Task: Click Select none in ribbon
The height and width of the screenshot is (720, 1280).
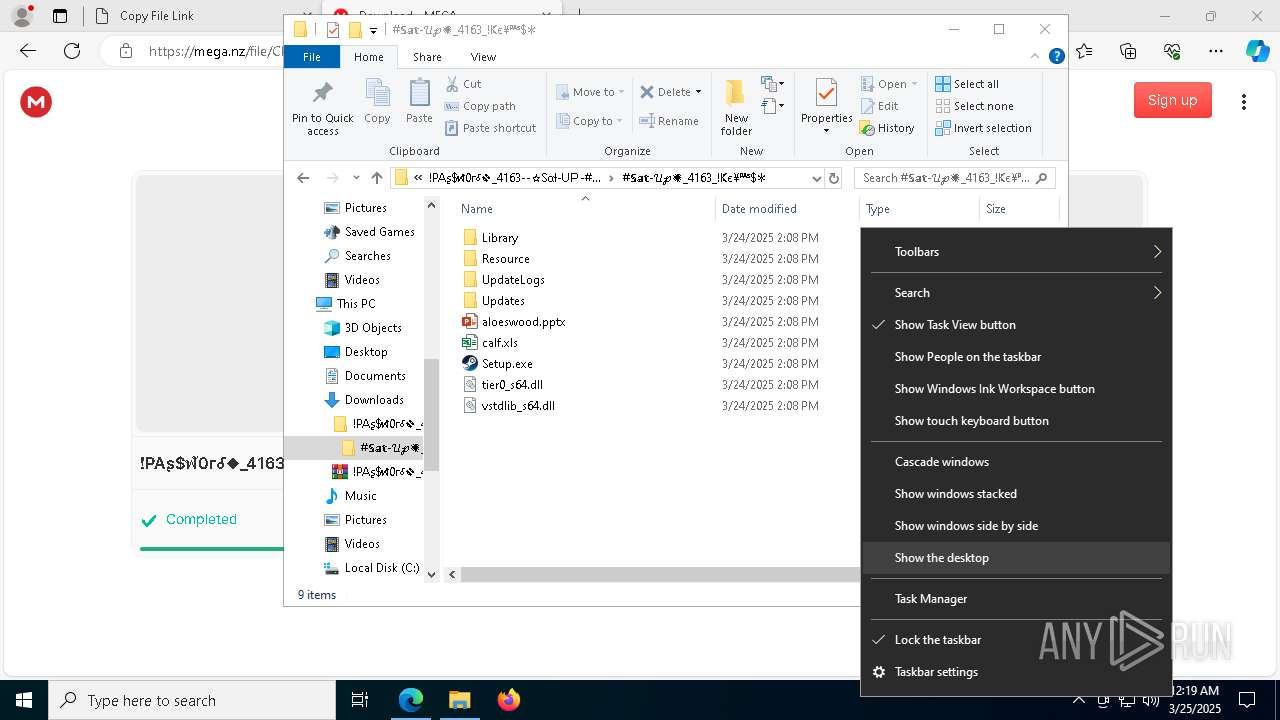Action: pos(974,106)
